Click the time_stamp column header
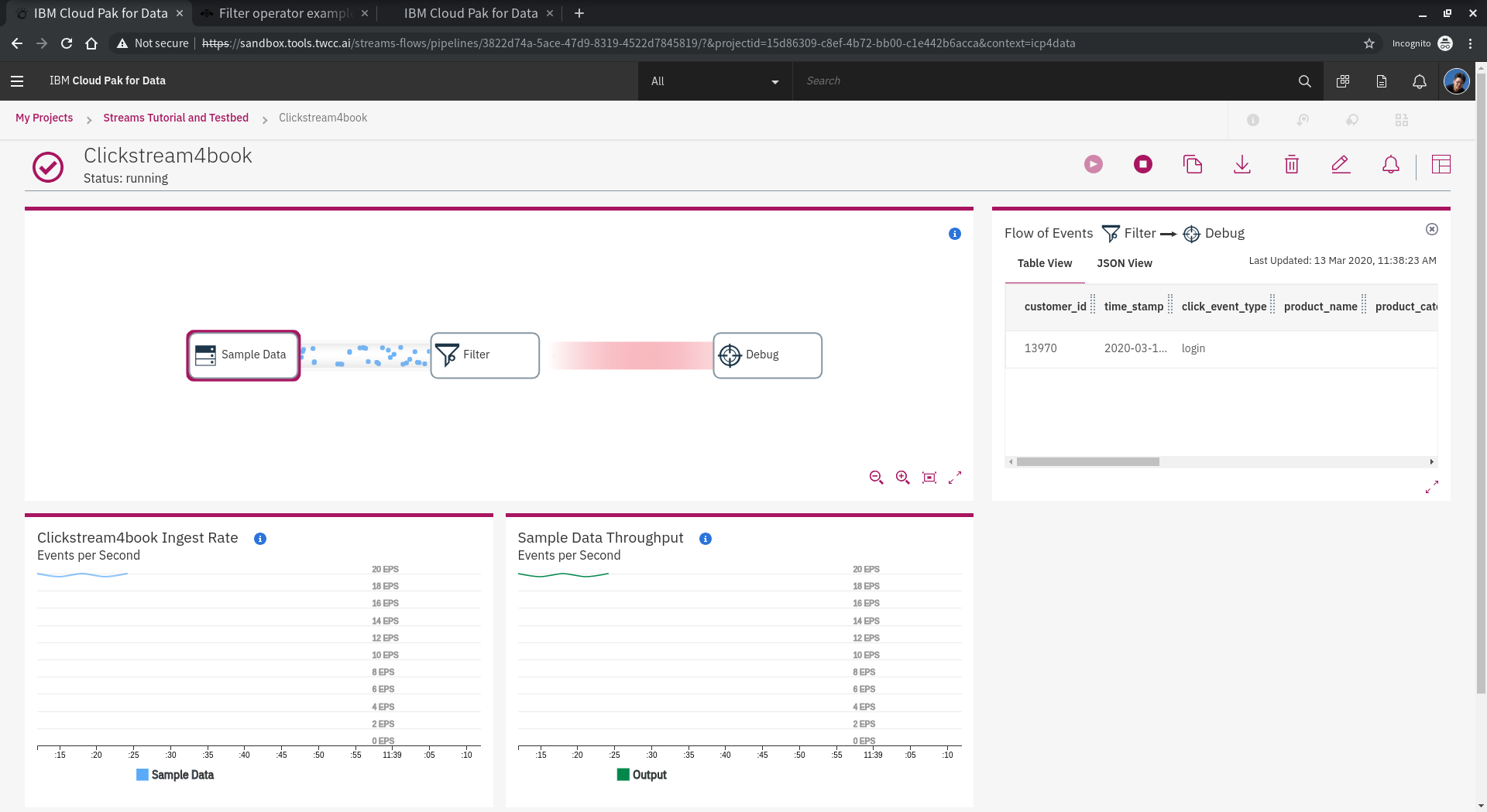The height and width of the screenshot is (812, 1487). point(1134,307)
